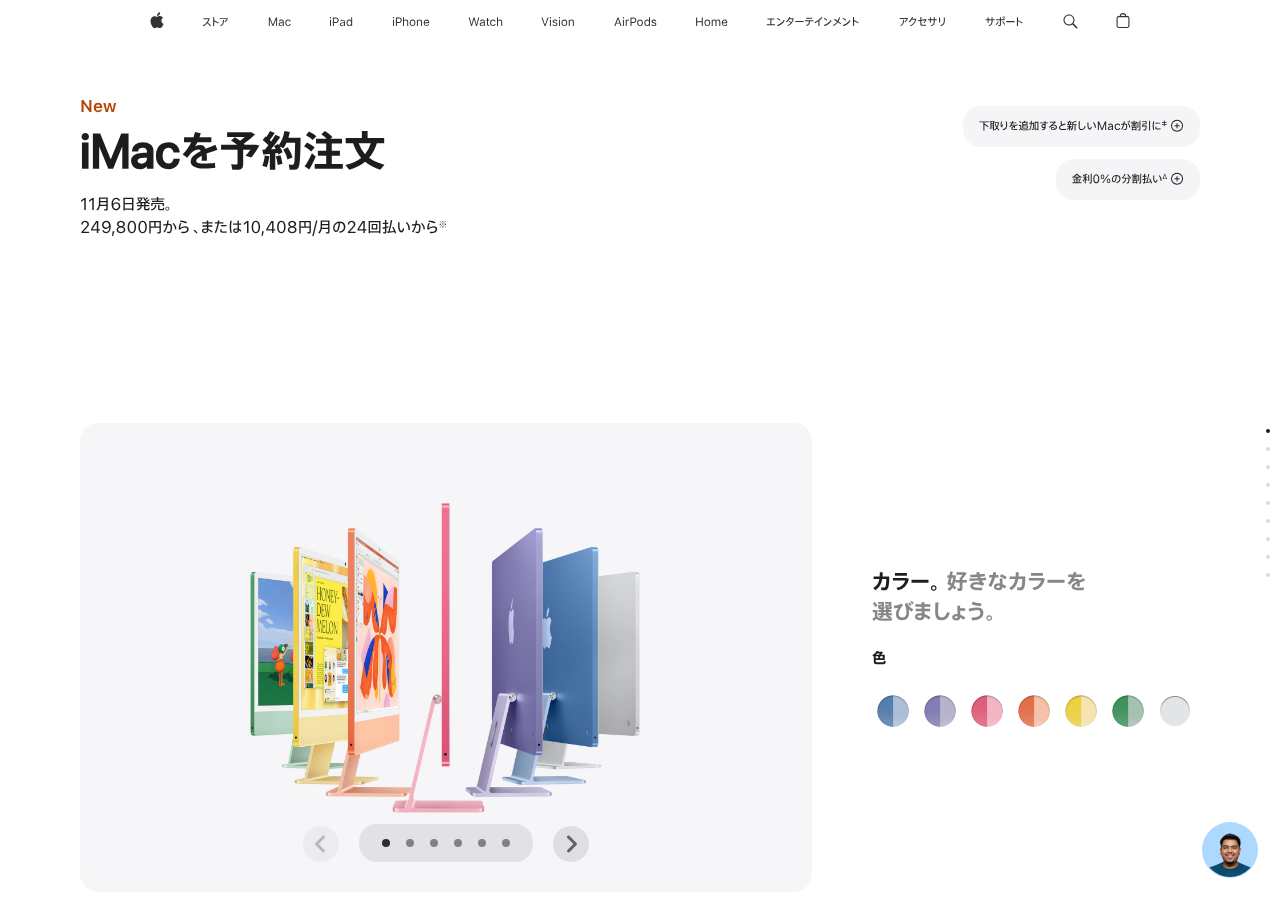Open the iPad menu item

(341, 22)
